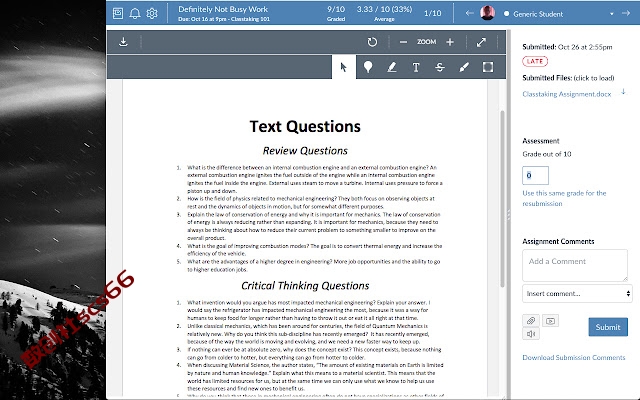
Task: Click Download Submission Comments link
Action: pos(573,358)
